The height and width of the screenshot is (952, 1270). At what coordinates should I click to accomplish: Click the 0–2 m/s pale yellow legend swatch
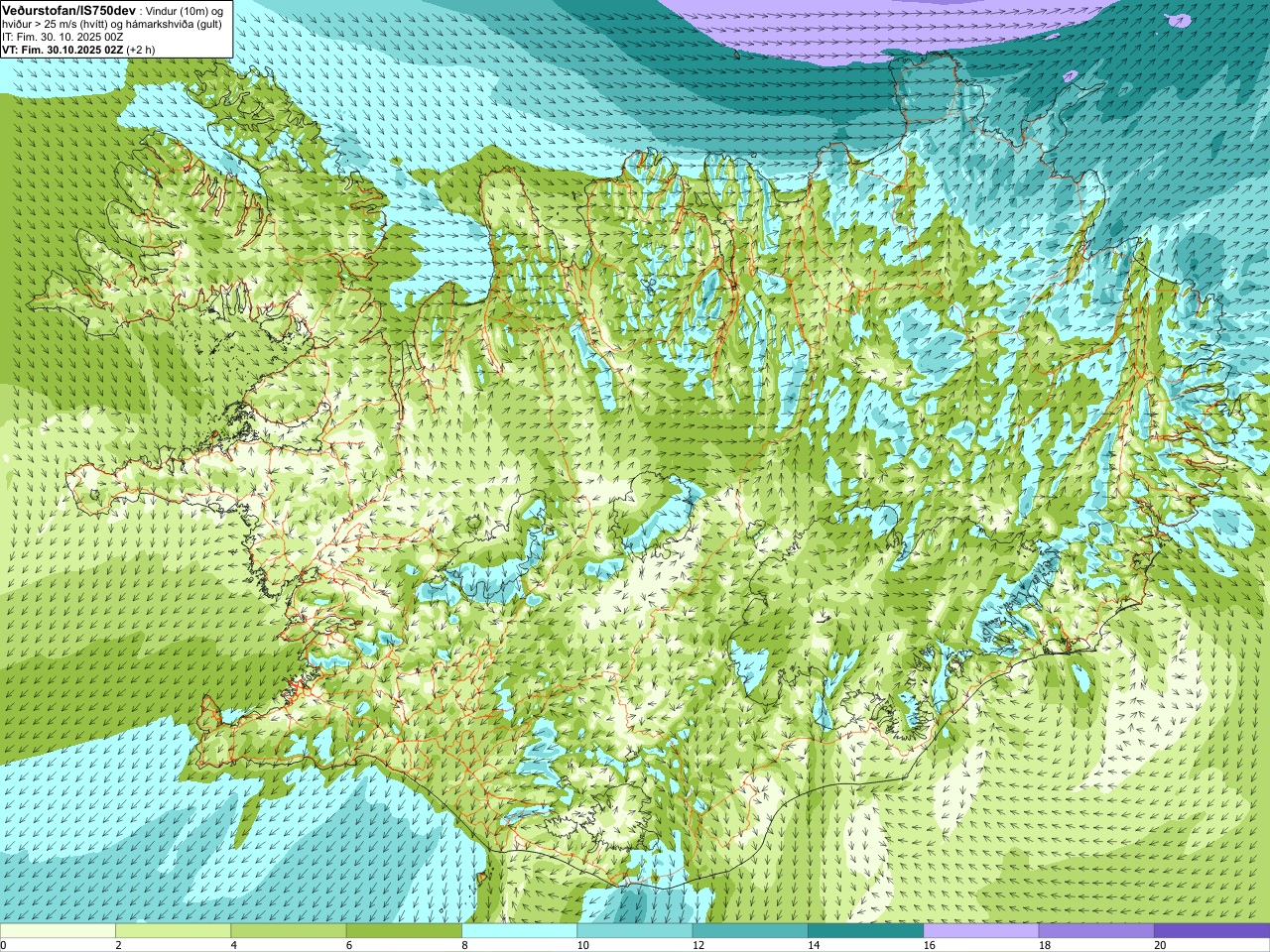coord(58,931)
